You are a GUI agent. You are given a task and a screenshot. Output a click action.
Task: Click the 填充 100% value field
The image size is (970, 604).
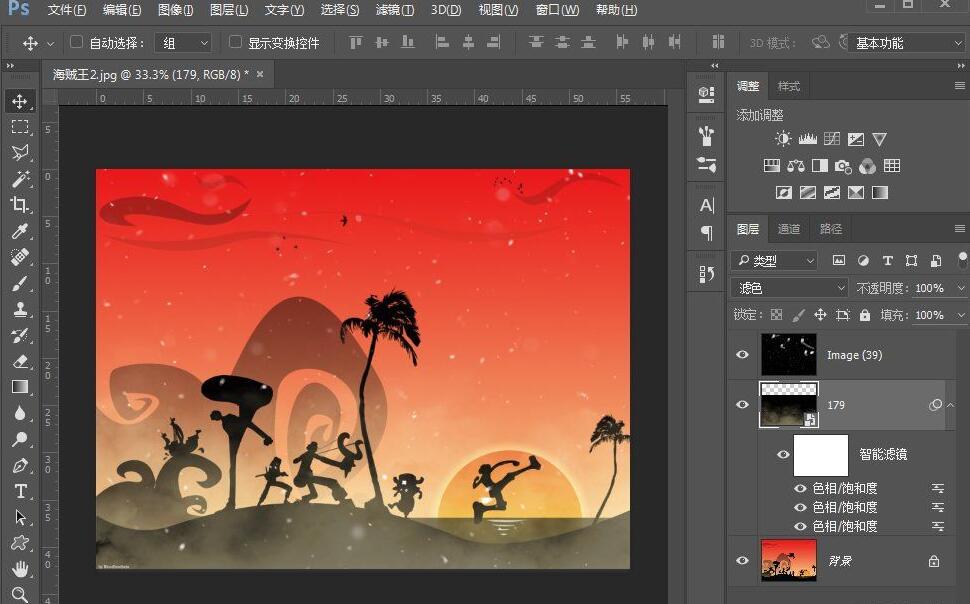[x=930, y=315]
